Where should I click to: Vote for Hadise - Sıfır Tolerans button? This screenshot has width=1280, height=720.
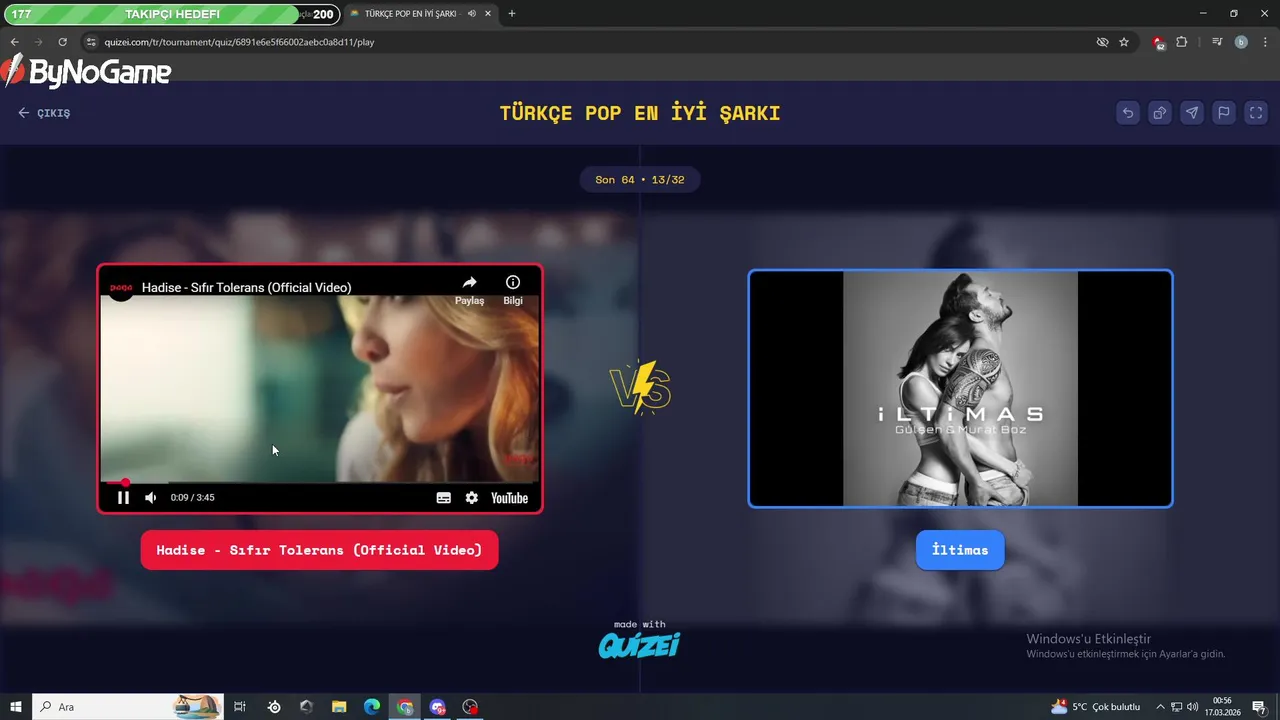pos(319,550)
